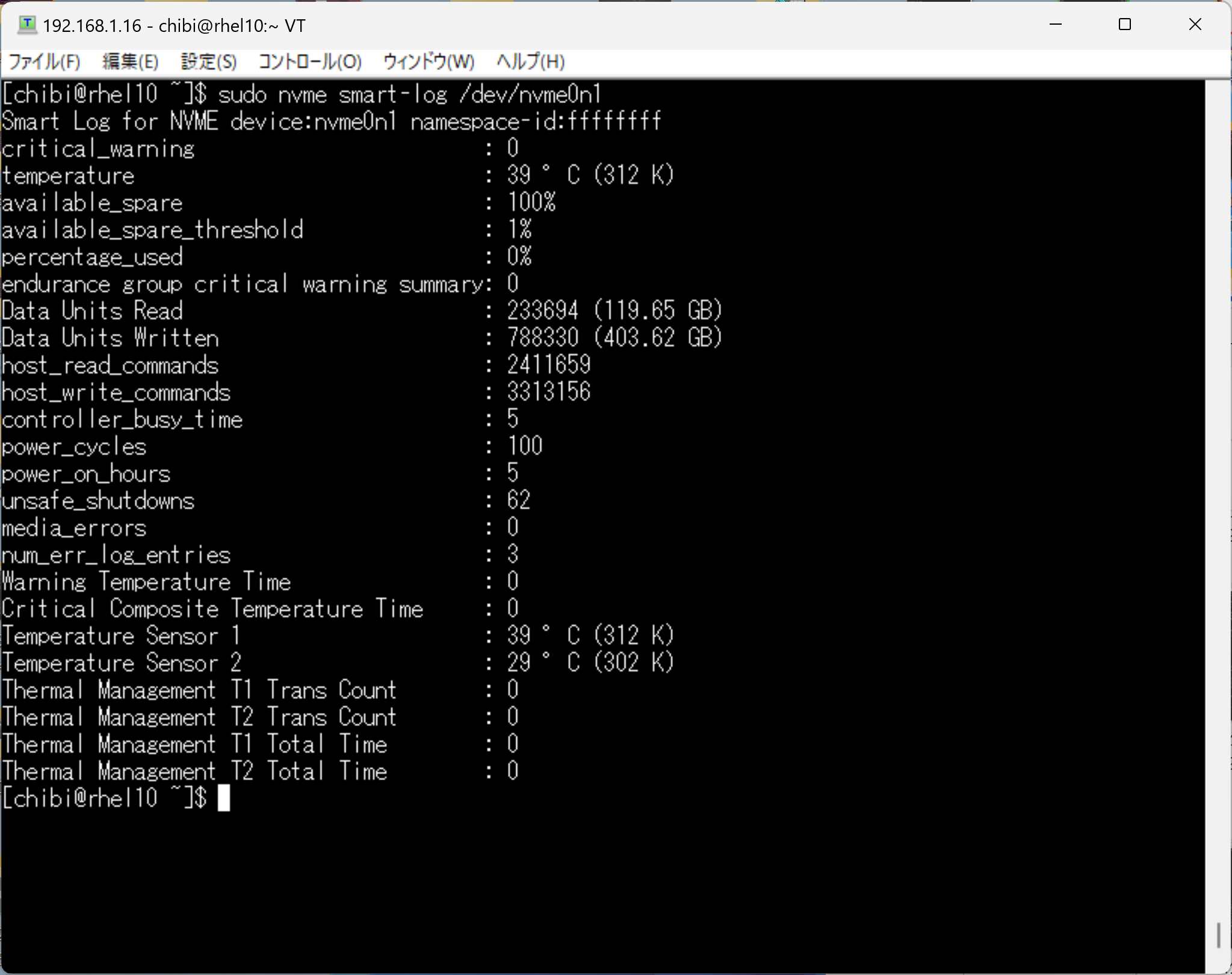Click the unsafe_shutdowns value 62

coord(518,500)
